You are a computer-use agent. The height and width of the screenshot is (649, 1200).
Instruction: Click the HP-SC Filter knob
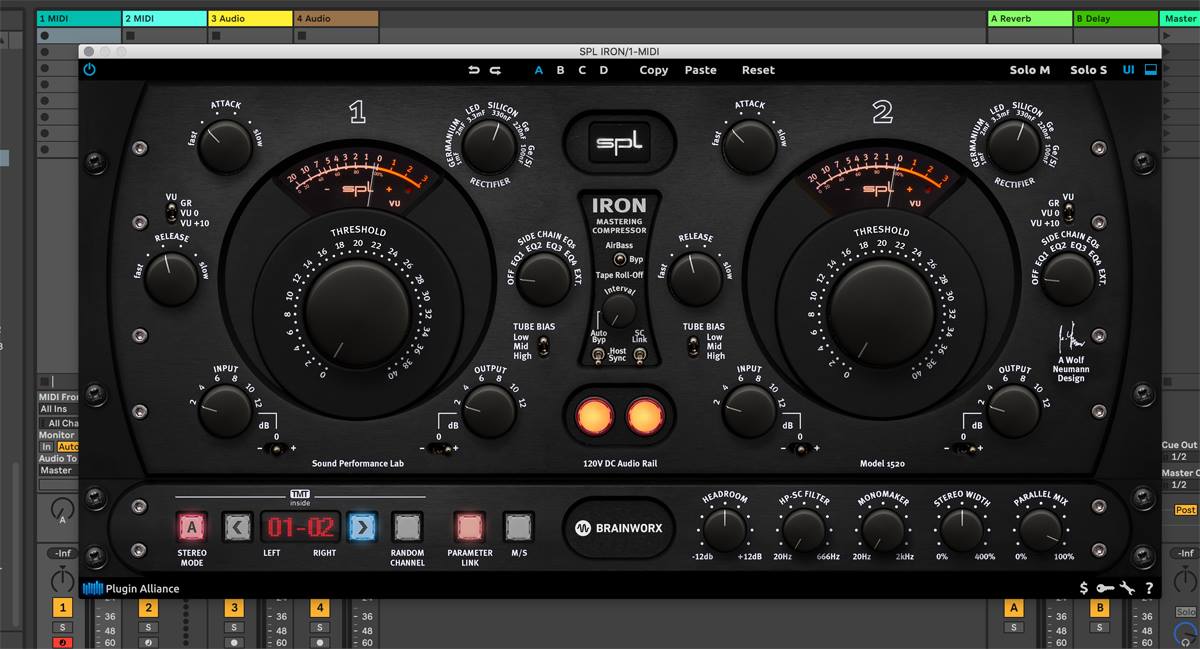pos(803,529)
